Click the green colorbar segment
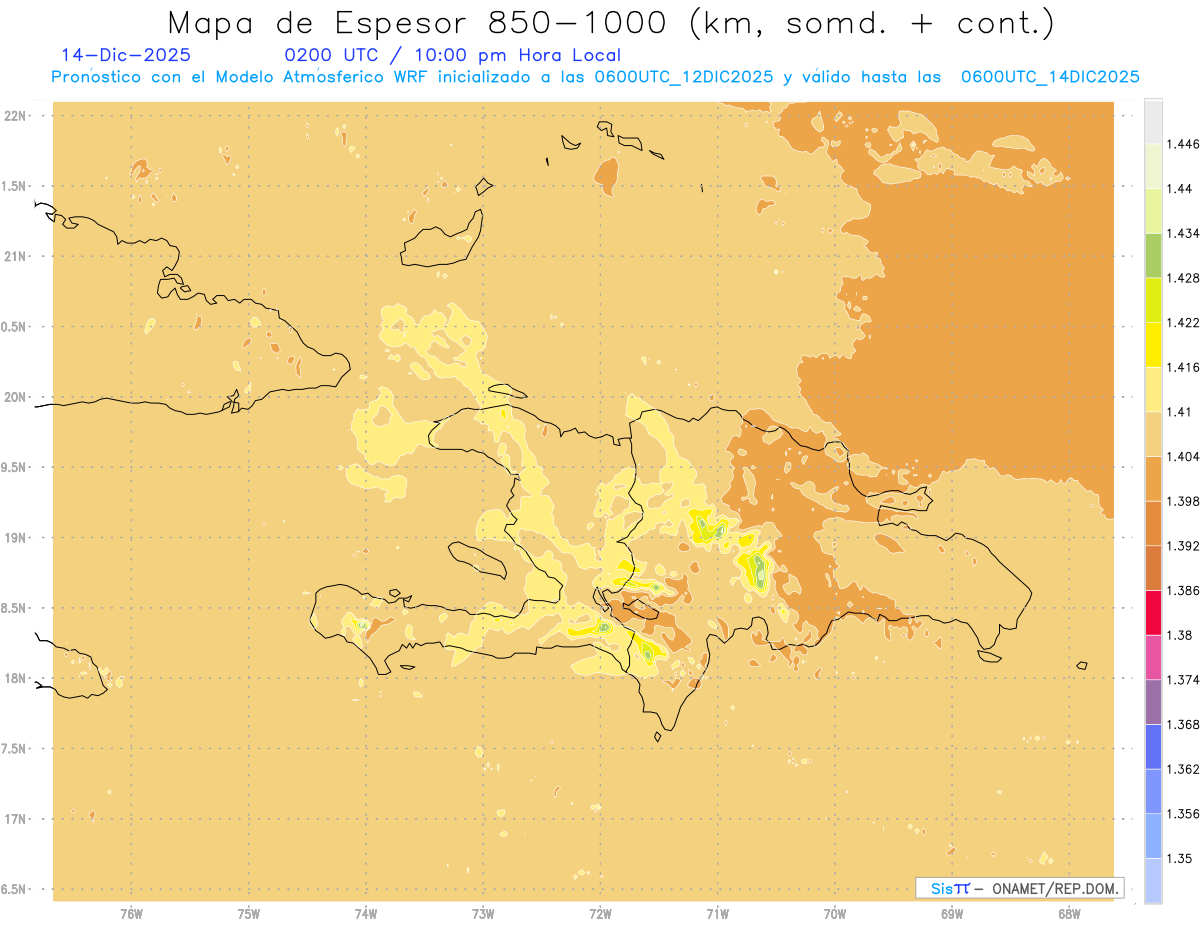 point(1153,256)
